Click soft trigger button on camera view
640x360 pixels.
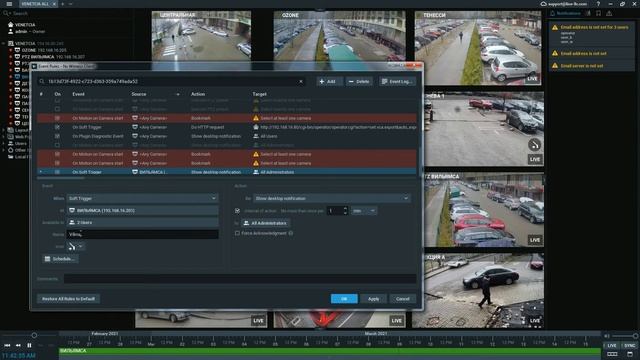534,144
